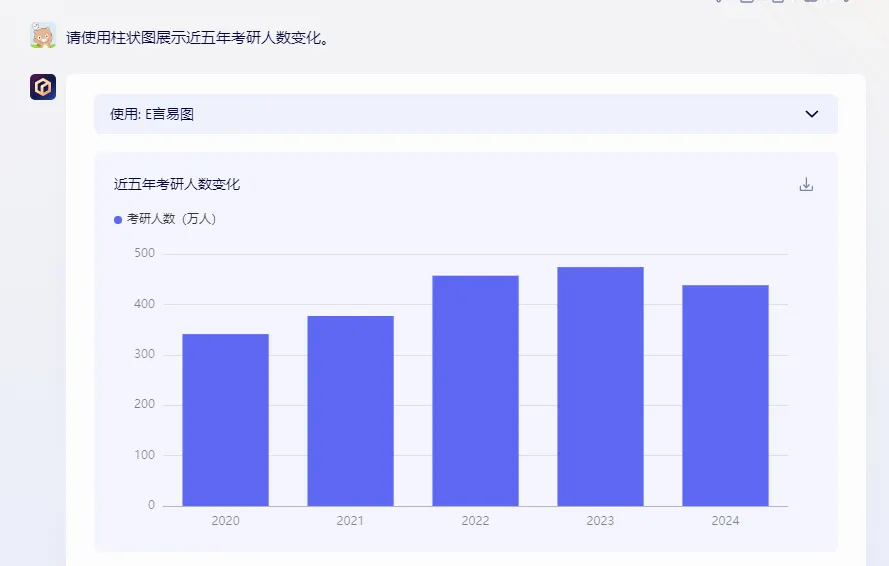Click the 2024 x-axis label
Screen dimensions: 889x566
pyautogui.click(x=725, y=521)
